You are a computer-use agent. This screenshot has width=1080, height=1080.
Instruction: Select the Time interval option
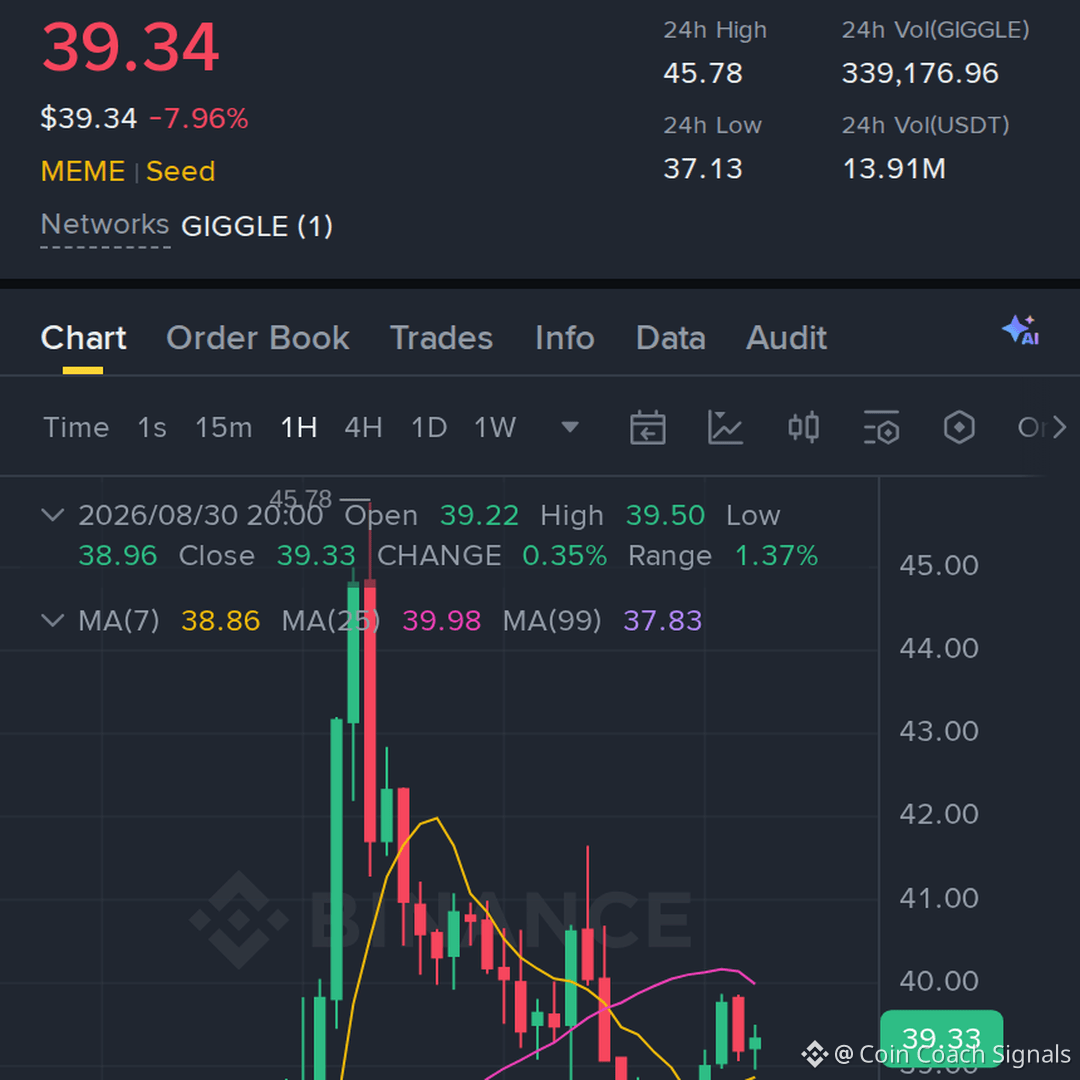[x=76, y=428]
